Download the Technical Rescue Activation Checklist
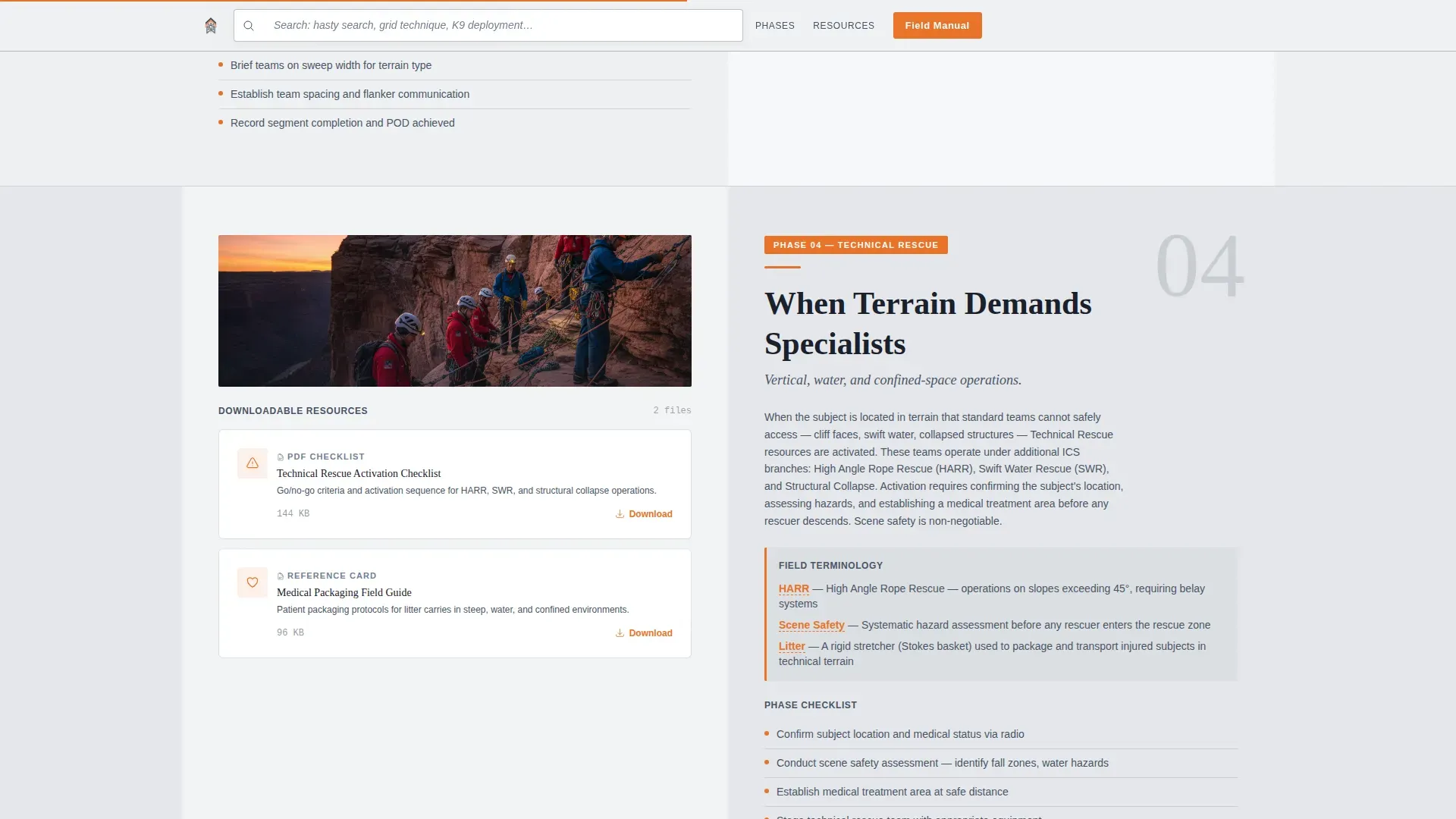The image size is (1456, 819). 644,514
